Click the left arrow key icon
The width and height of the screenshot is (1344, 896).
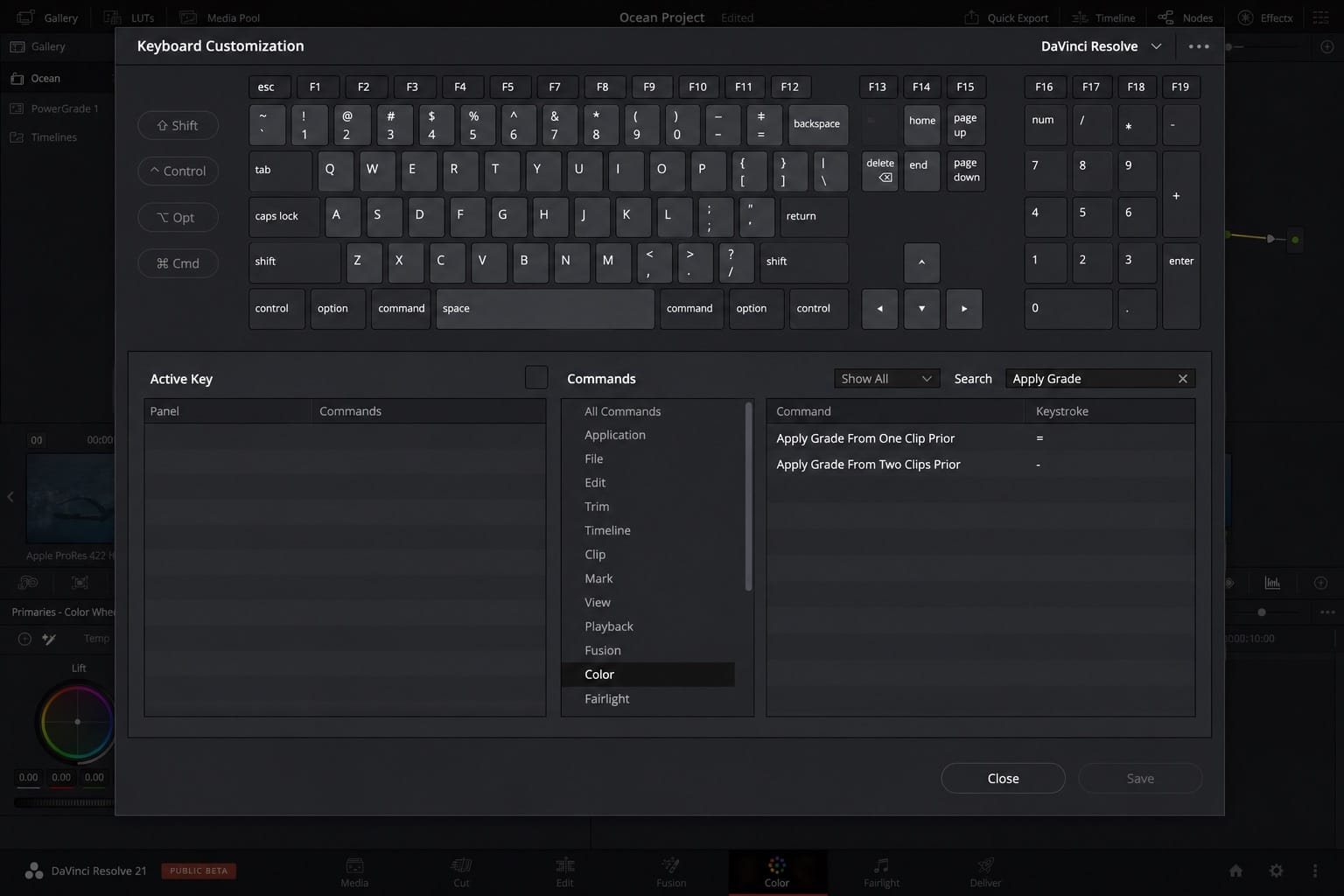click(x=879, y=309)
